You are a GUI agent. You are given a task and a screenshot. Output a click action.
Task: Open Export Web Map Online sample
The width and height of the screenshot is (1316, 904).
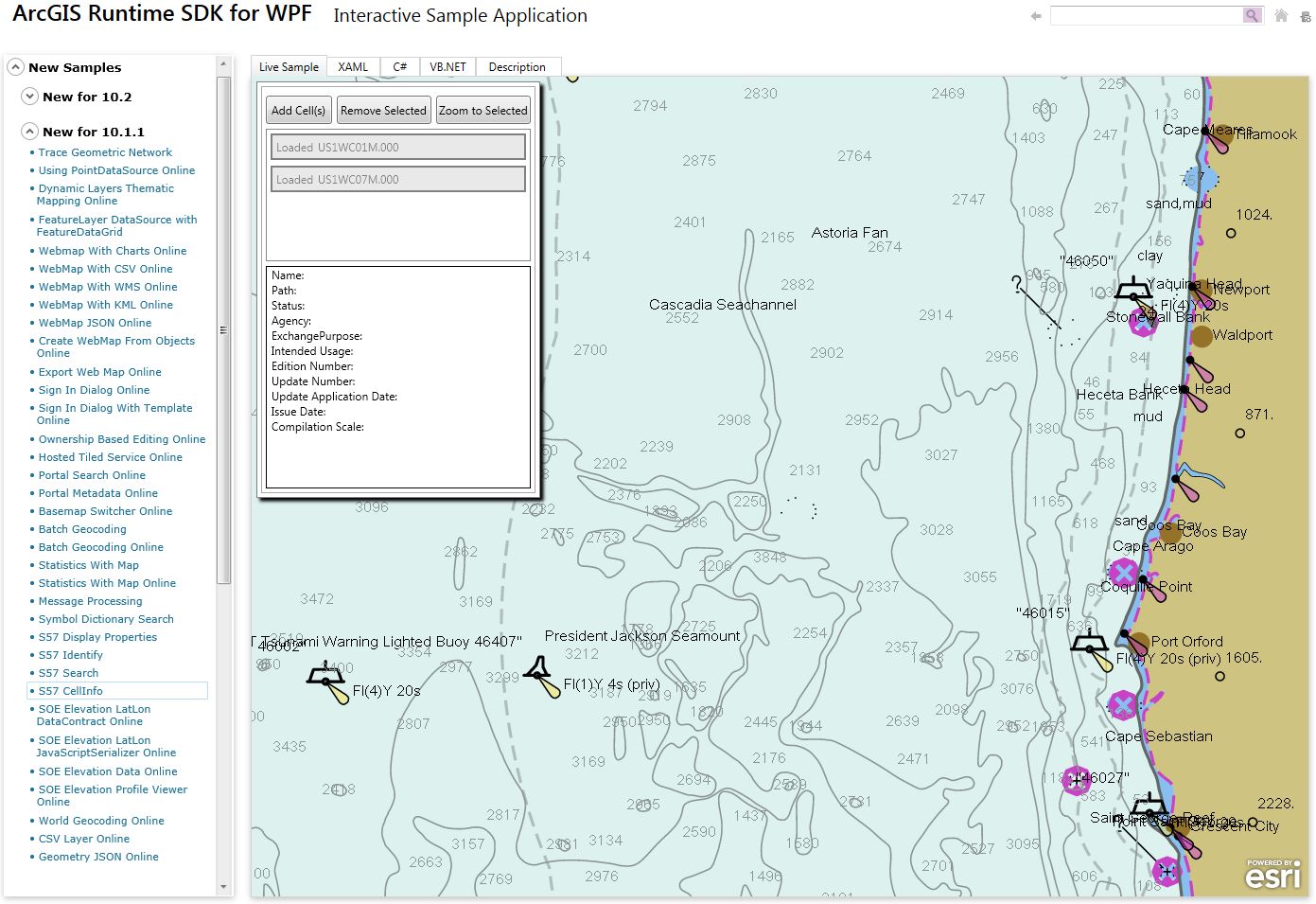coord(99,372)
